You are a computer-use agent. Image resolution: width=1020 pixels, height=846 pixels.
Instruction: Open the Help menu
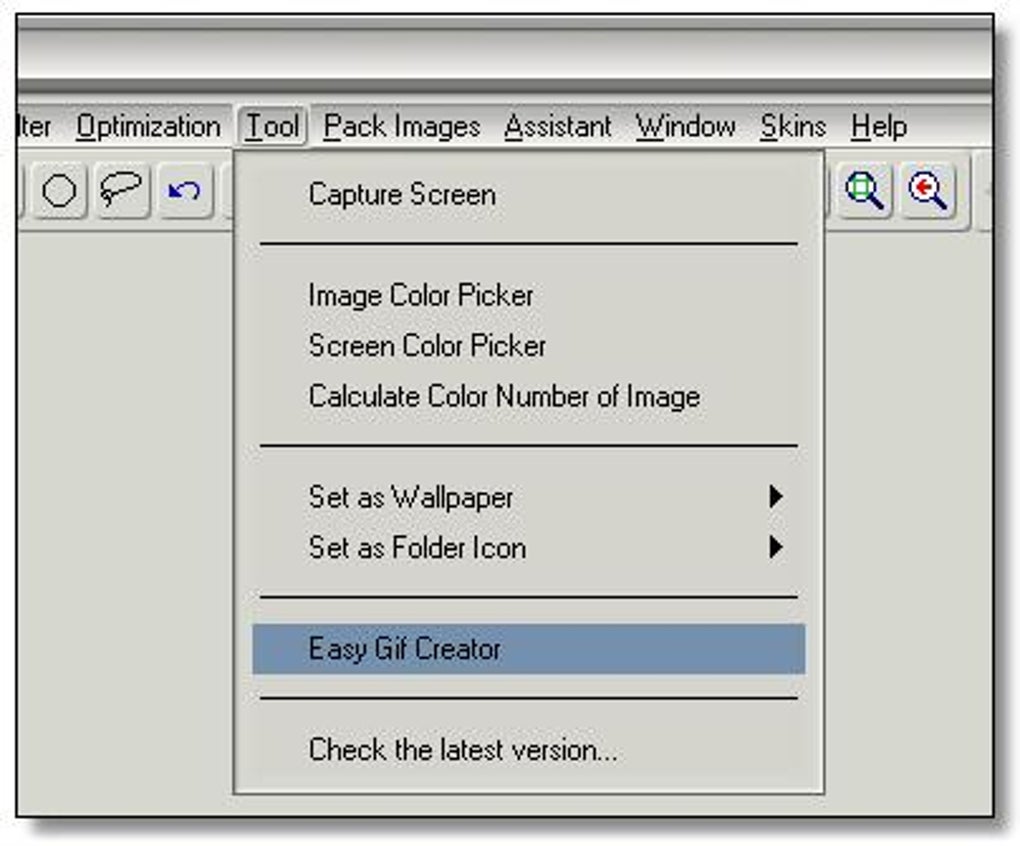point(879,127)
